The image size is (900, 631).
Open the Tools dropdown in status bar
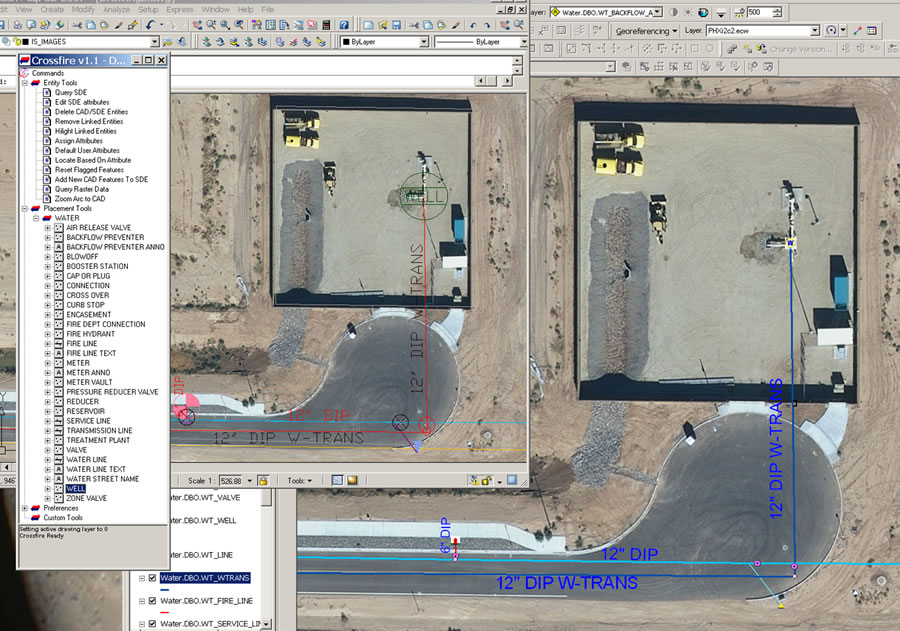(300, 481)
